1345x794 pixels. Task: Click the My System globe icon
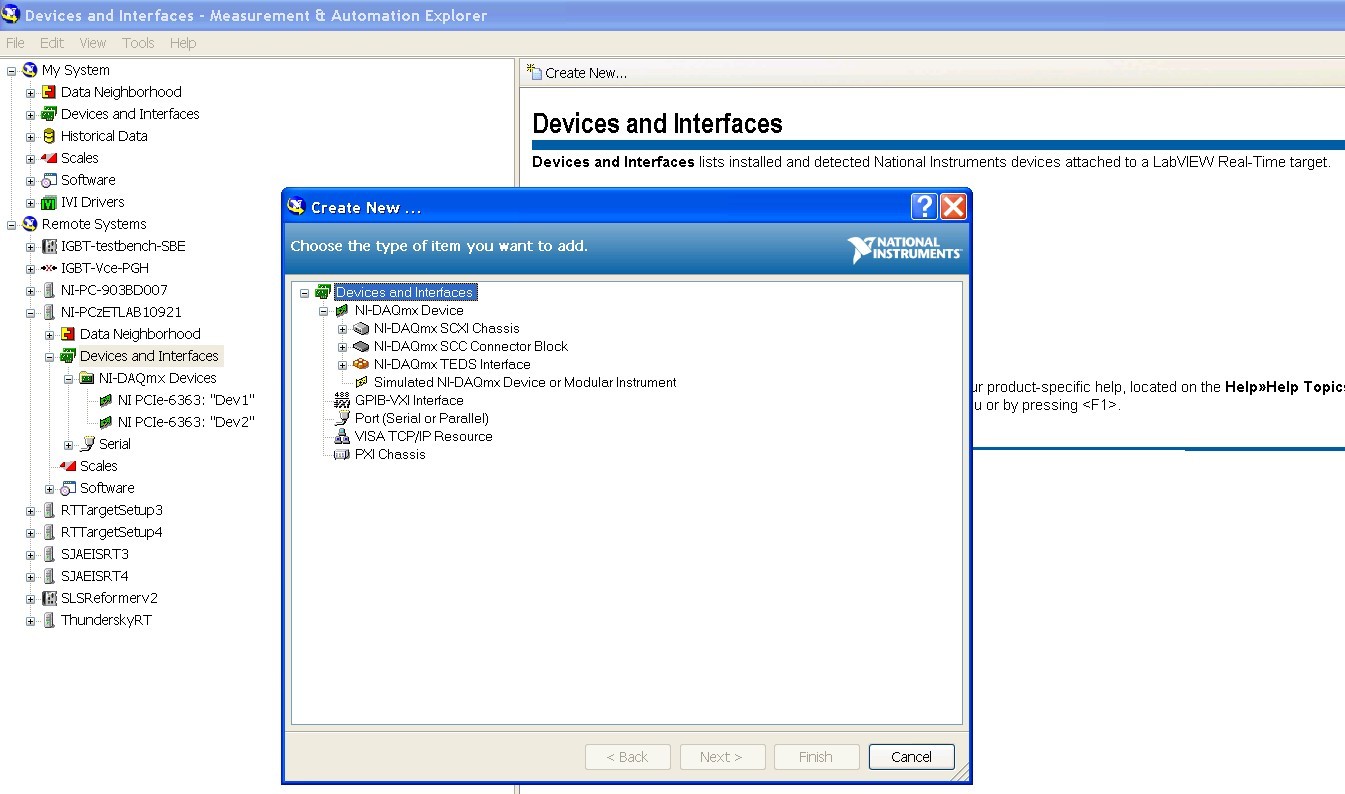(30, 70)
